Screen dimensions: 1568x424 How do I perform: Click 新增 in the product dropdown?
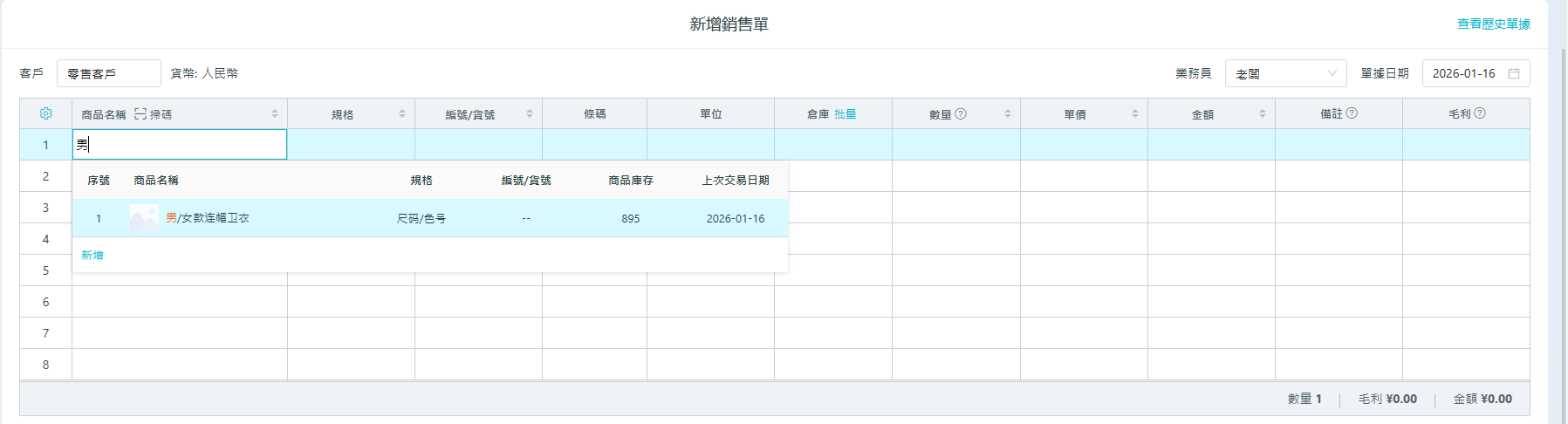pyautogui.click(x=92, y=255)
